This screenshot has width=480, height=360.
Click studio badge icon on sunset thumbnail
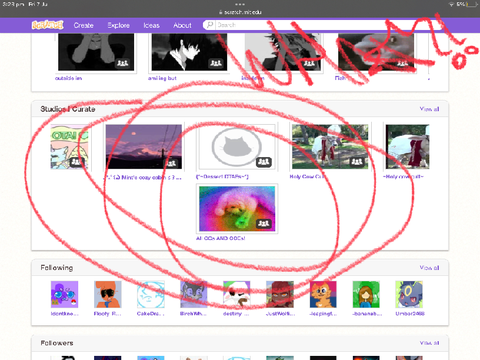pos(172,163)
